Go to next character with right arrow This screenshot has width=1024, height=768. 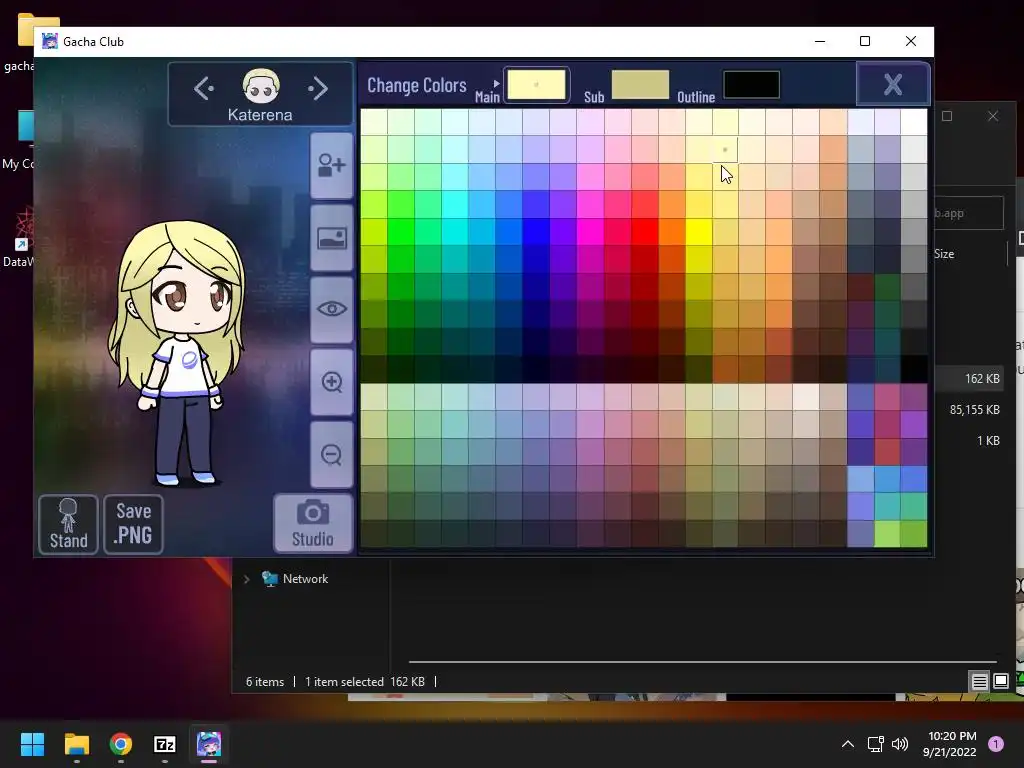(318, 88)
